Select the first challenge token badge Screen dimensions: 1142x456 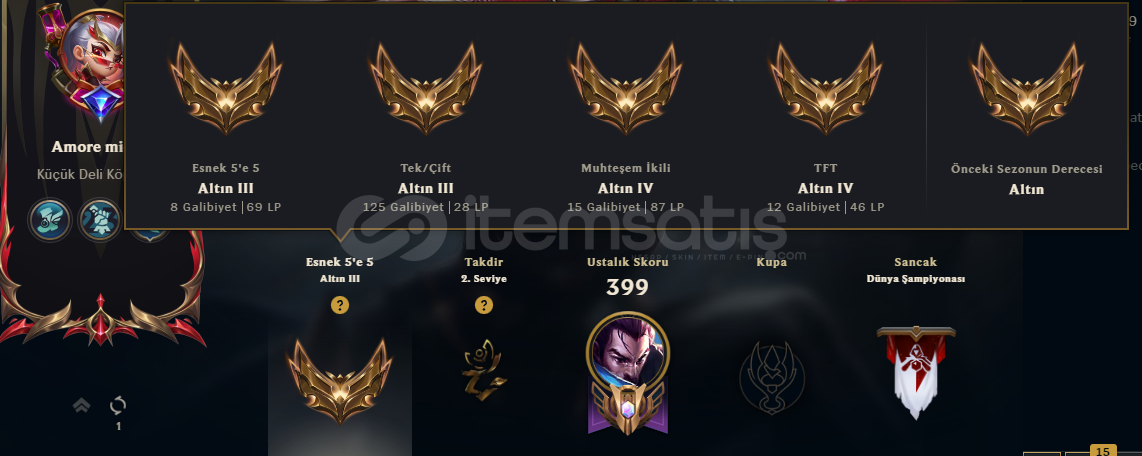[x=50, y=220]
